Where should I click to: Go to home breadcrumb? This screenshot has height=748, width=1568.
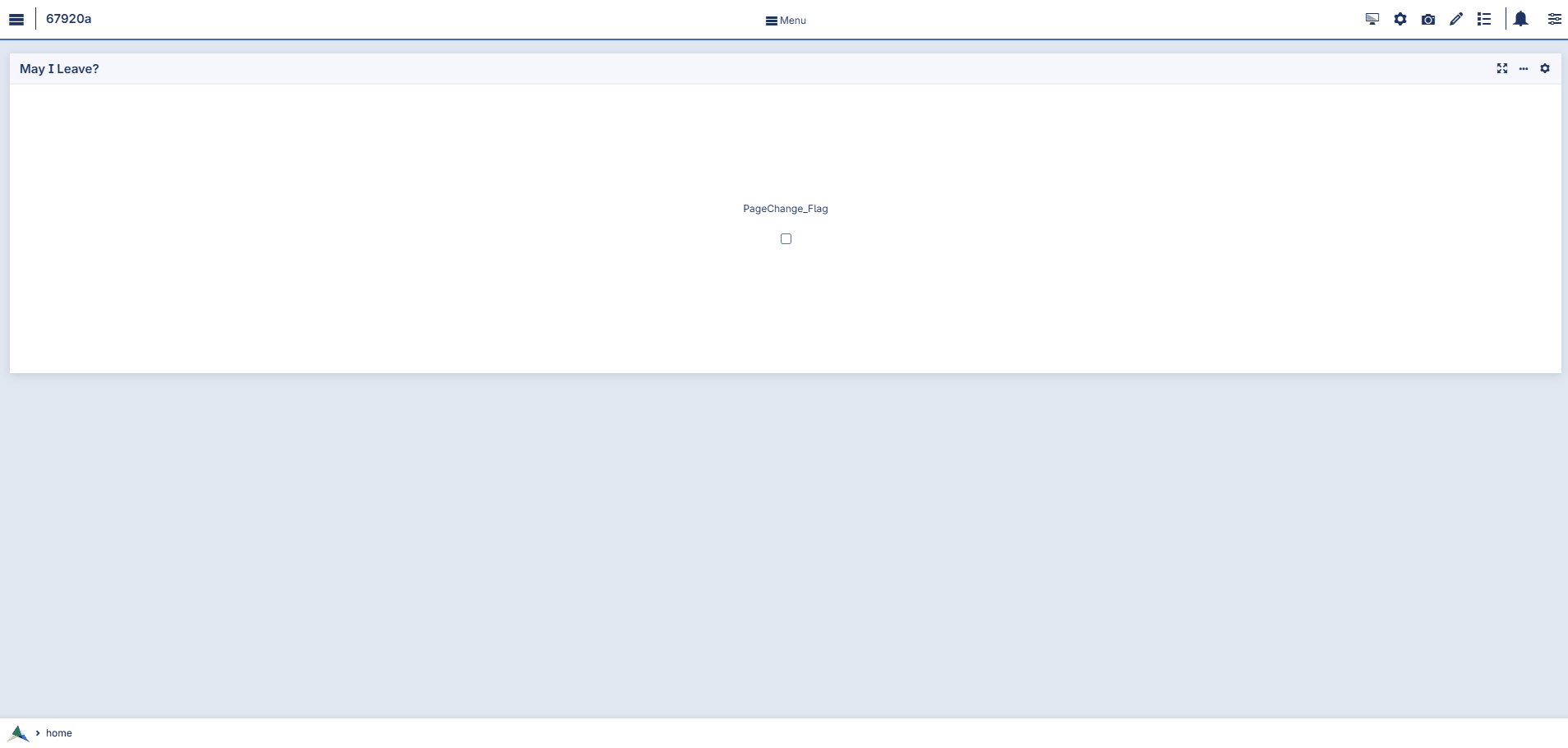pyautogui.click(x=59, y=733)
